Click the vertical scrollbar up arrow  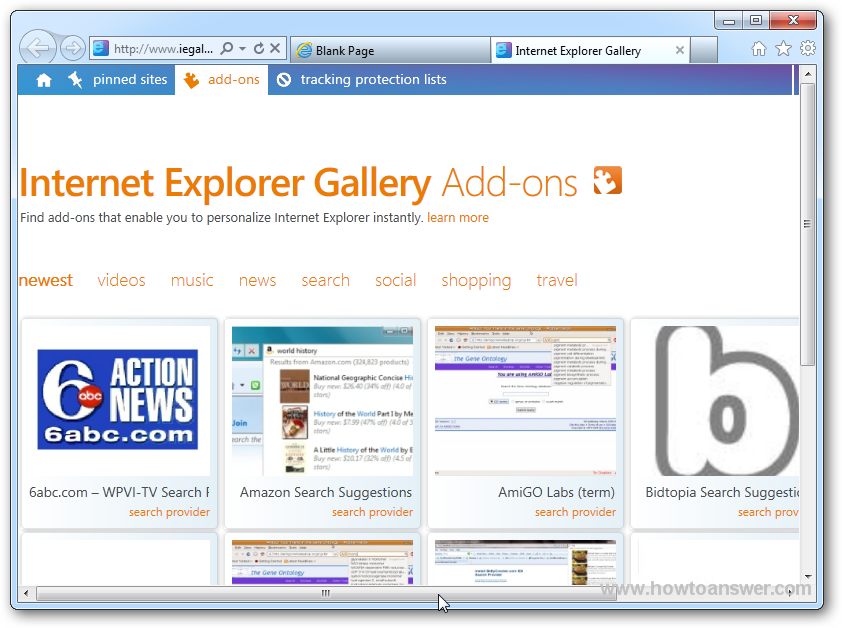pos(808,74)
